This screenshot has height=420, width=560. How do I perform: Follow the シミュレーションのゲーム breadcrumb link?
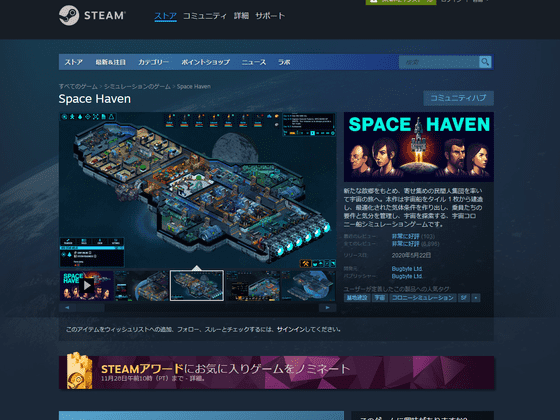pyautogui.click(x=137, y=86)
